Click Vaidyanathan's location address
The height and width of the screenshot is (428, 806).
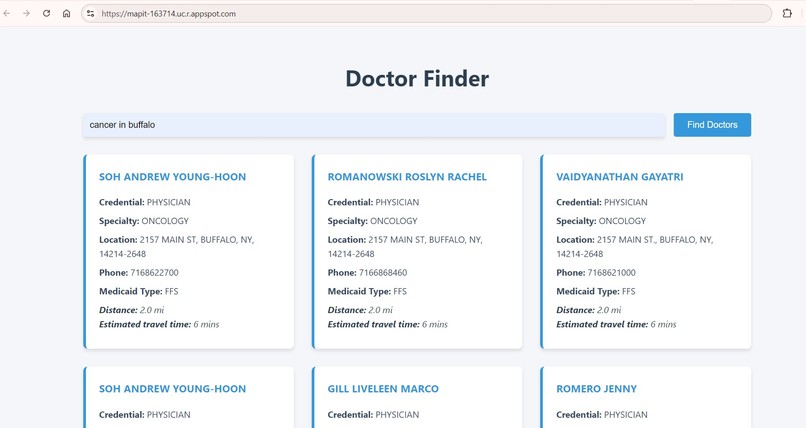[x=634, y=247]
